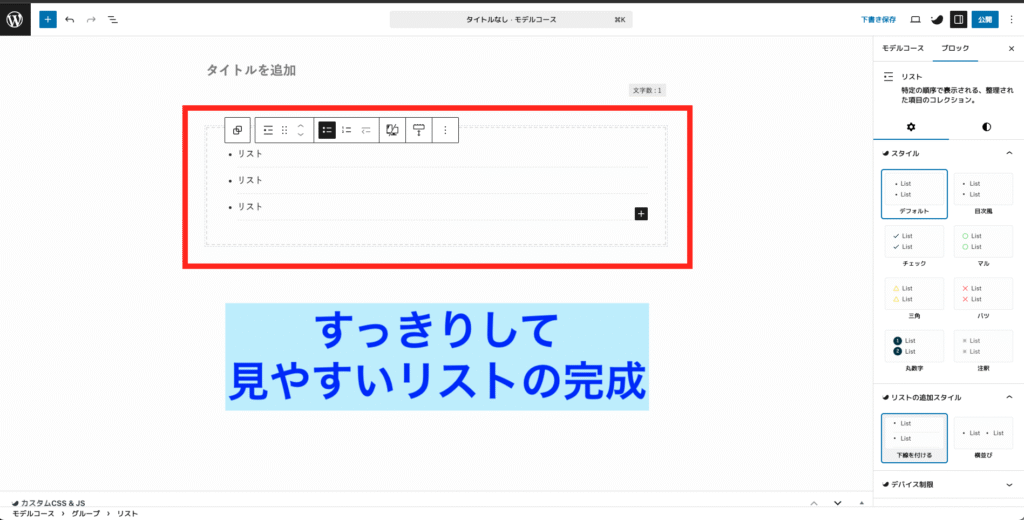The height and width of the screenshot is (520, 1024).
Task: Click グループ in the bottom breadcrumb
Action: [x=85, y=513]
